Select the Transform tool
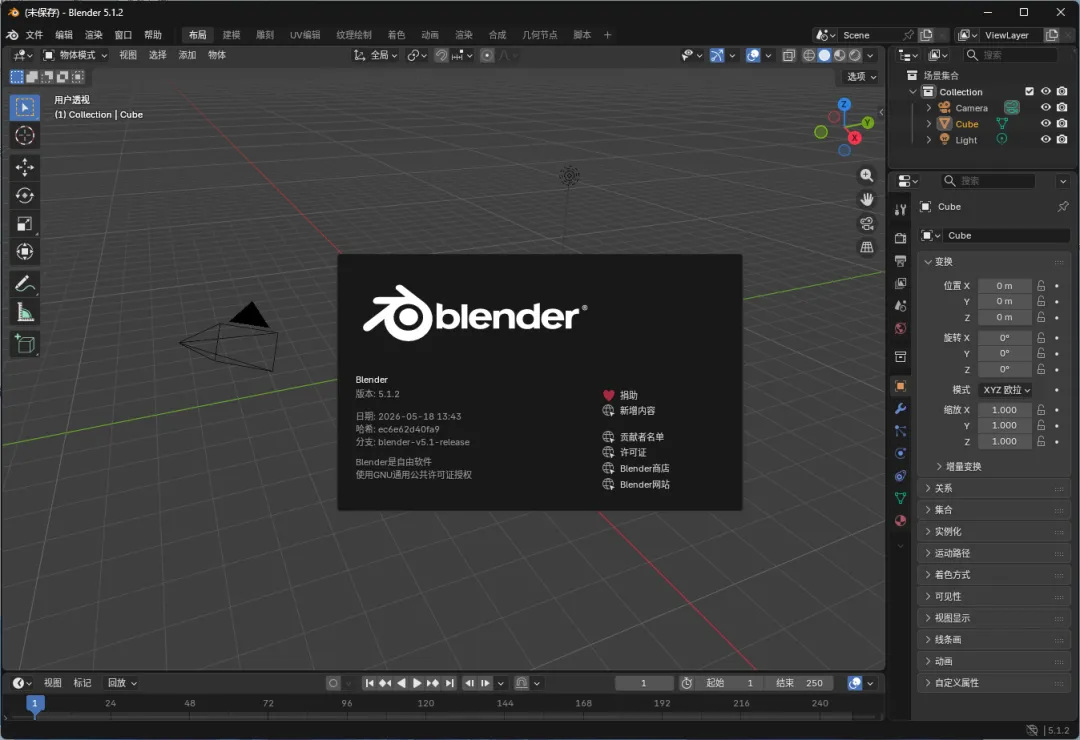 click(25, 252)
